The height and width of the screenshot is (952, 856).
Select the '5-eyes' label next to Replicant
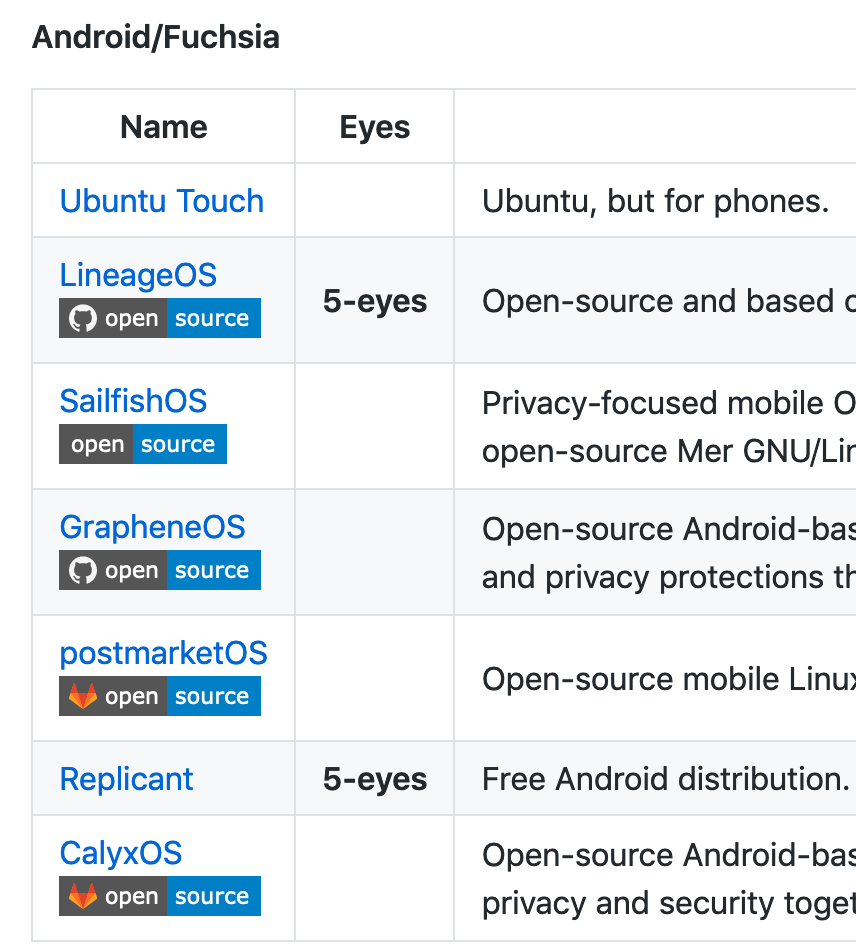pos(374,778)
